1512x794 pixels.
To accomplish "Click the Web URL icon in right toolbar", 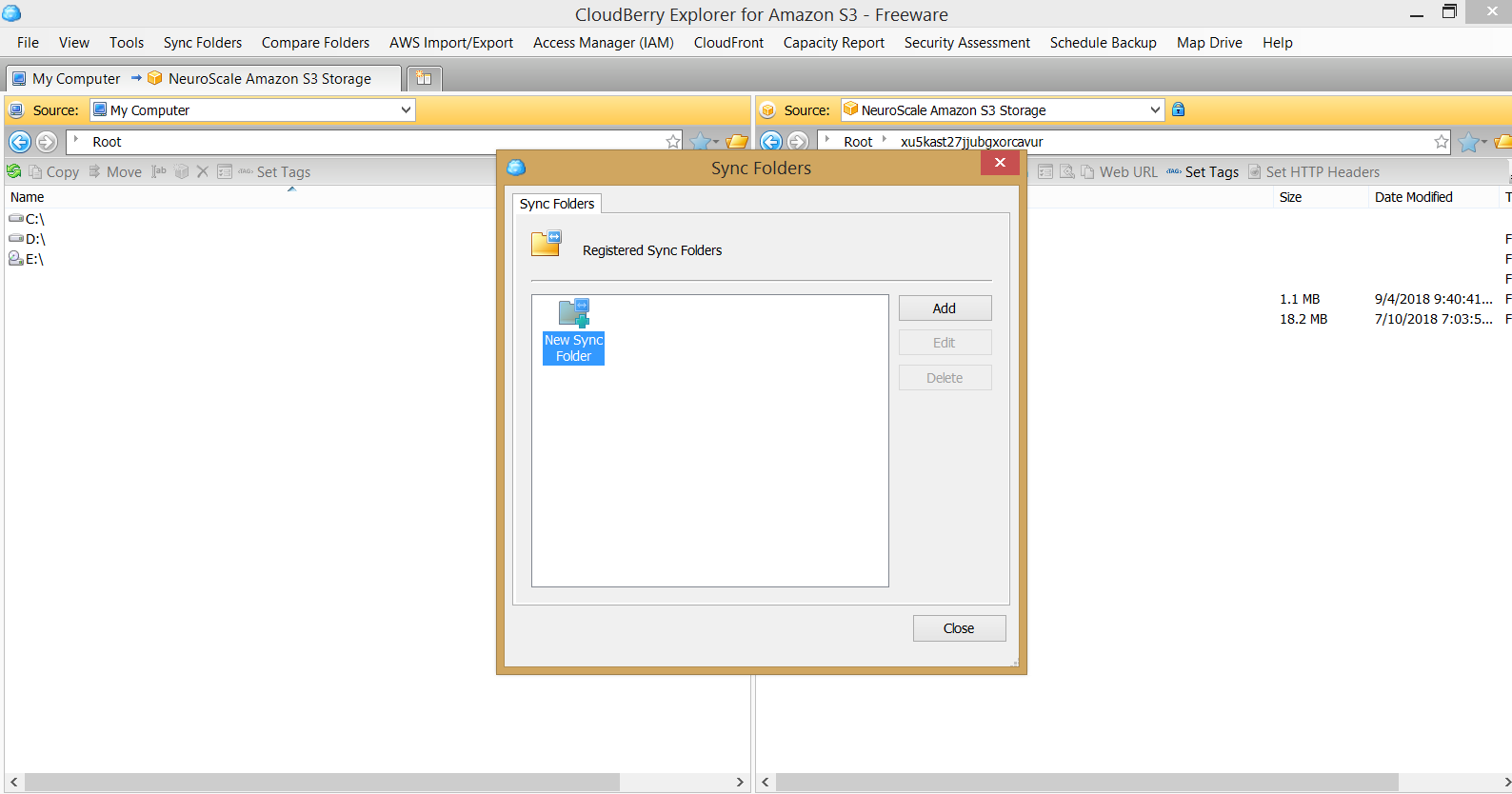I will (x=1086, y=171).
